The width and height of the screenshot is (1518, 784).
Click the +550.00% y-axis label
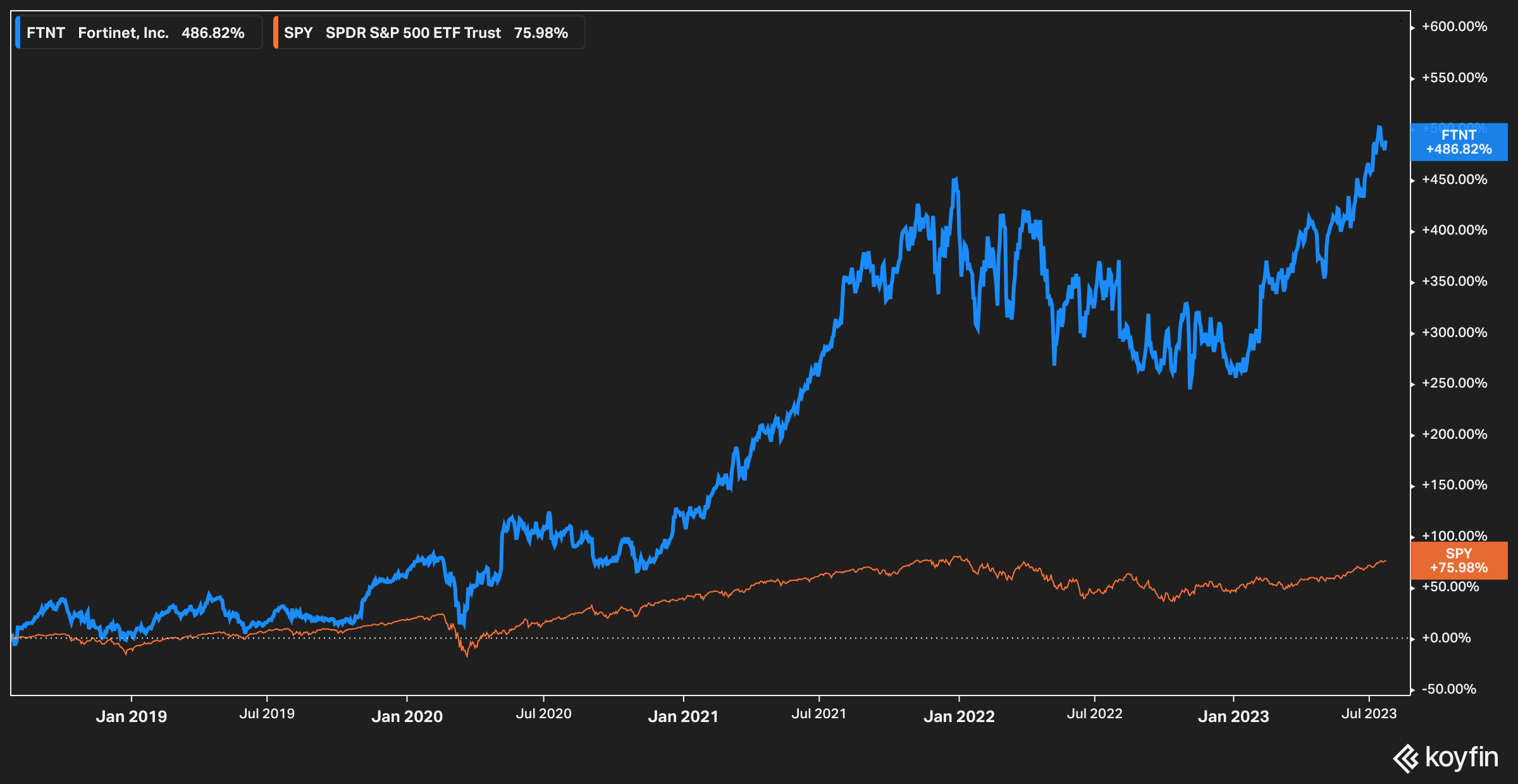[x=1455, y=78]
